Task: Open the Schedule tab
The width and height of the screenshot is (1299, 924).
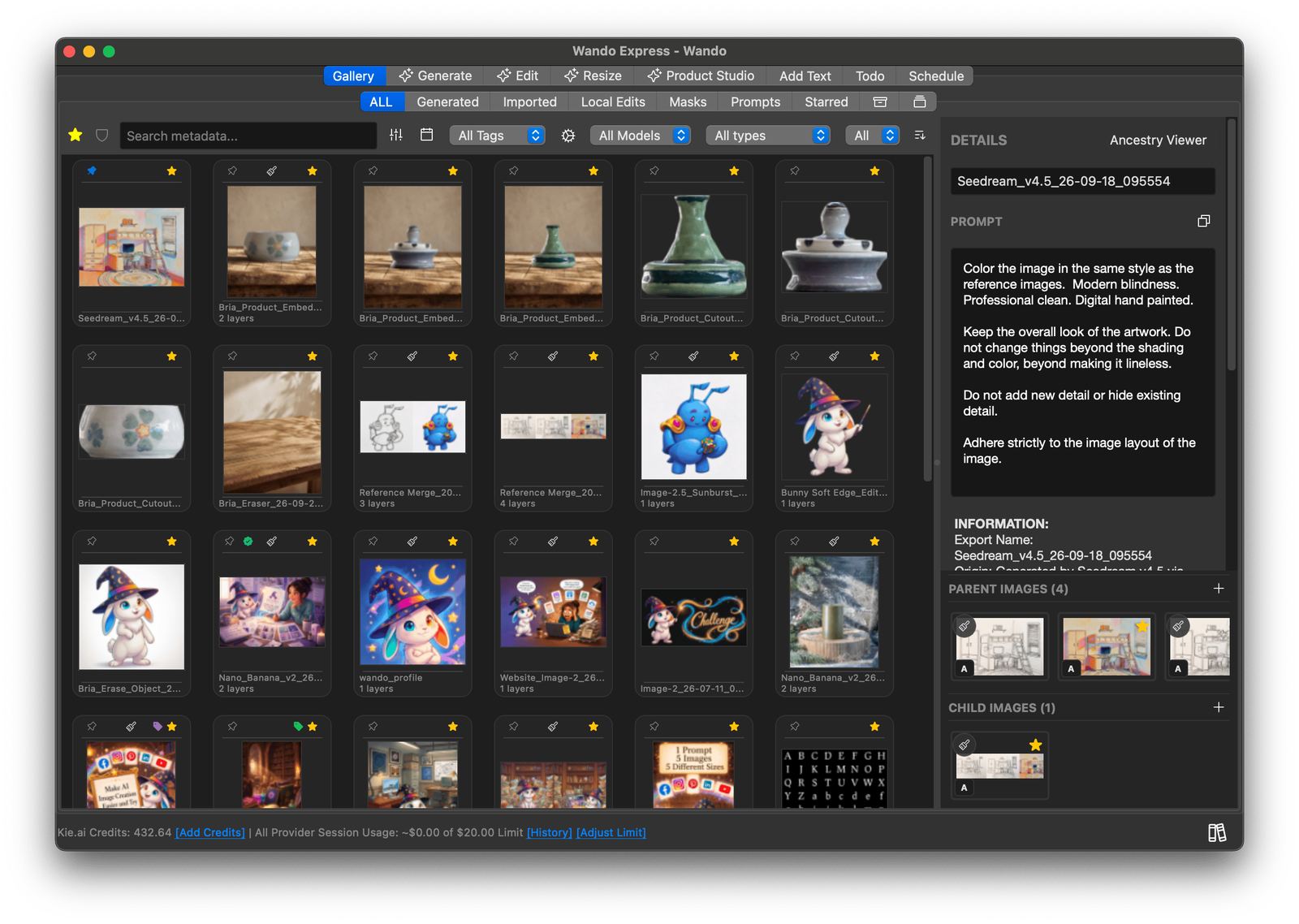Action: [936, 76]
